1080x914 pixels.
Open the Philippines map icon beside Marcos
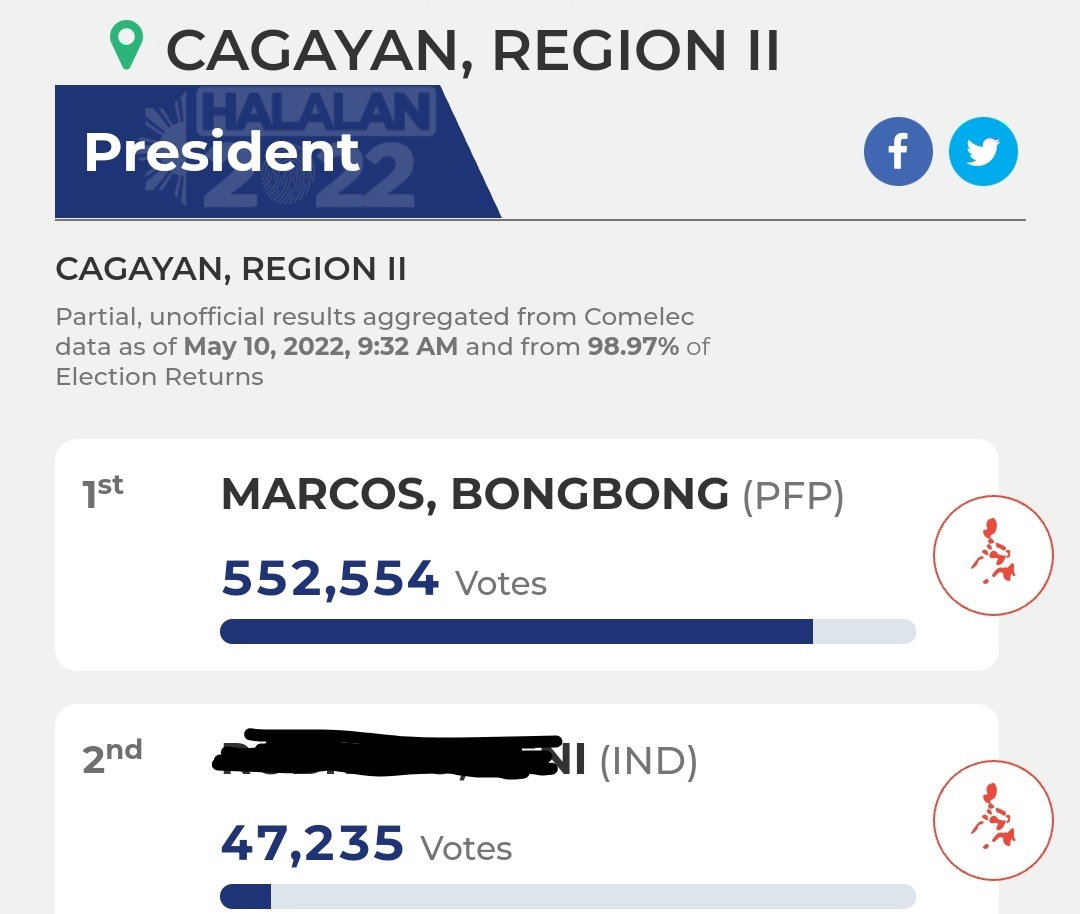click(x=993, y=554)
